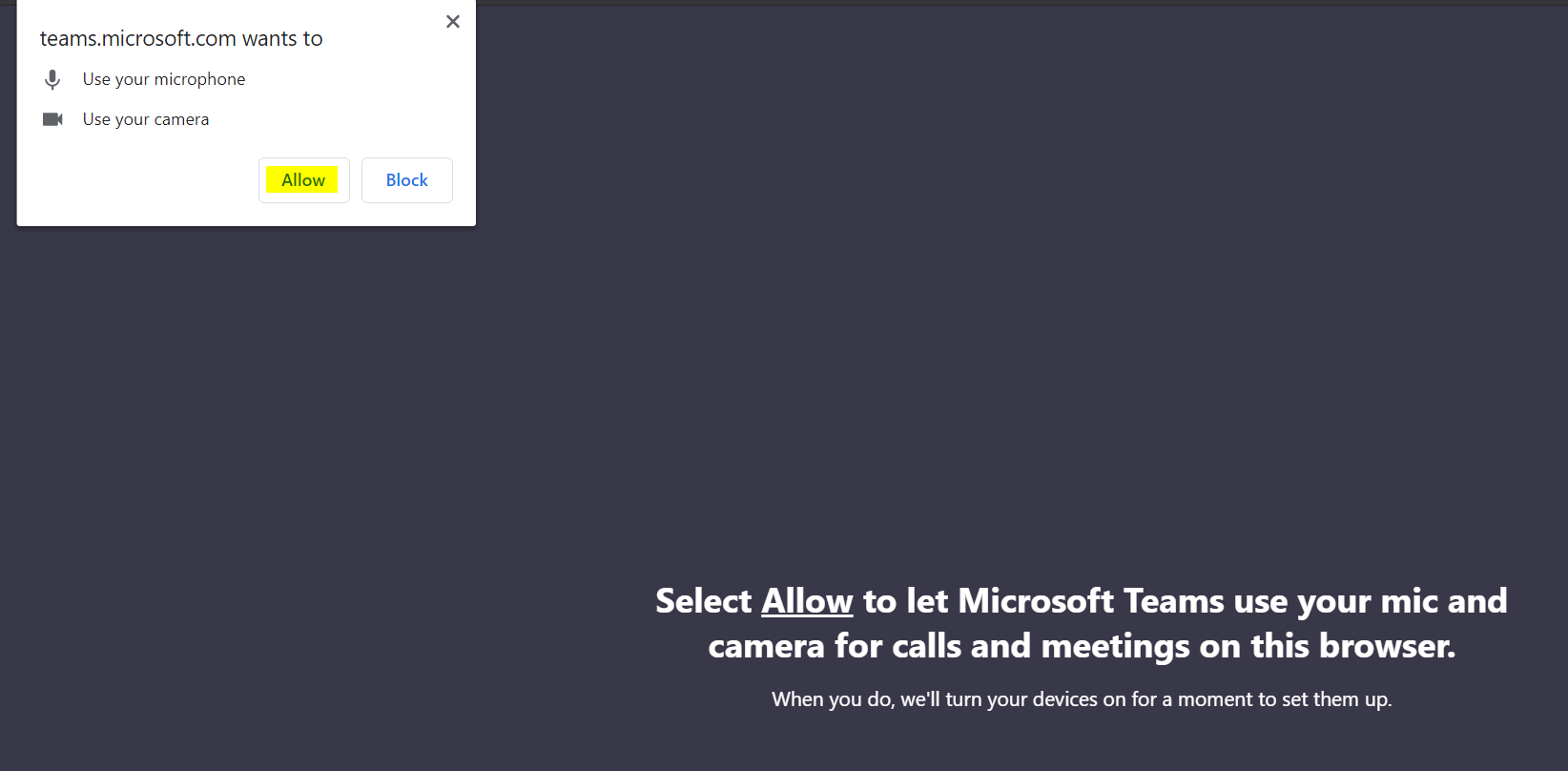This screenshot has height=771, width=1568.
Task: Select the "Use your microphone" label
Action: pos(164,79)
